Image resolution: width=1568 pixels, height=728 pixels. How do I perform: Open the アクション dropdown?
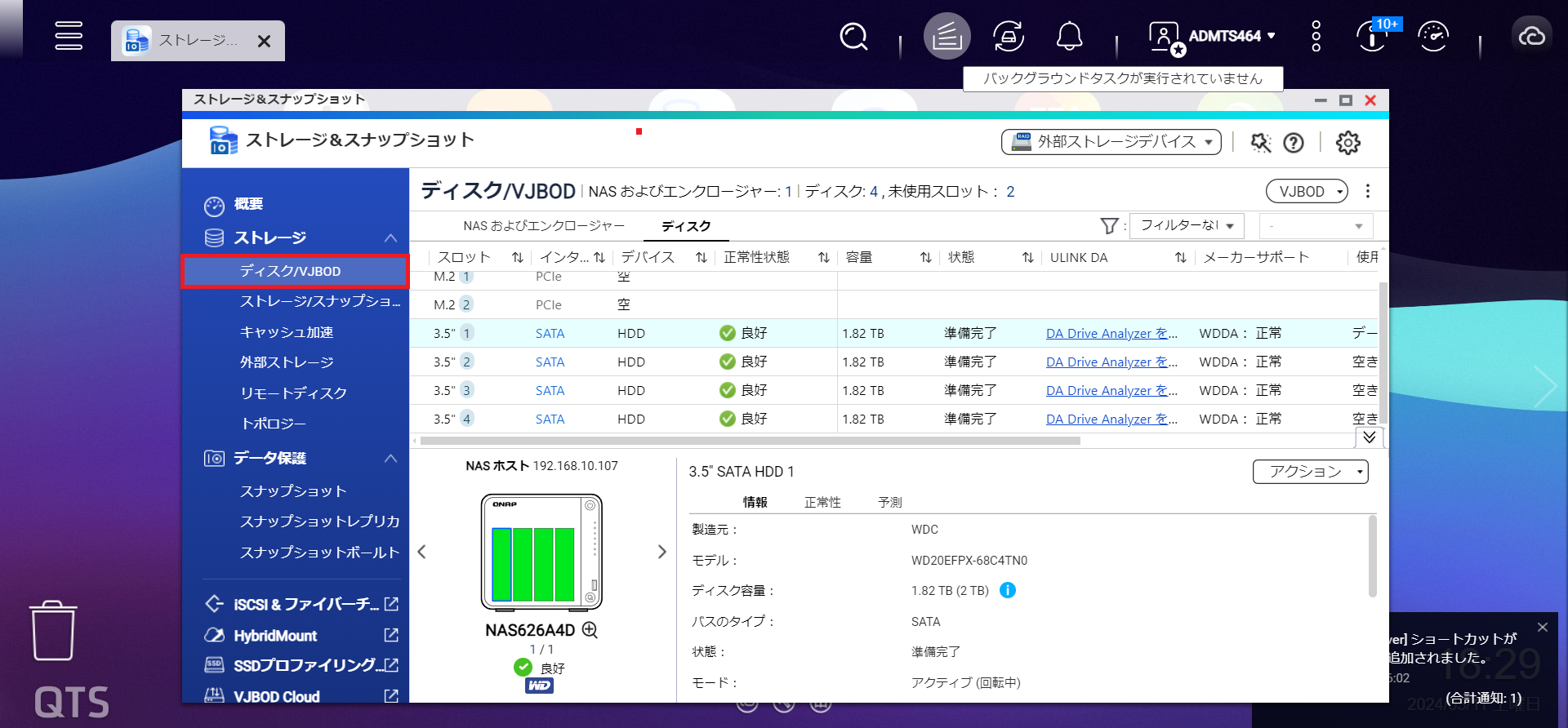coord(1311,472)
